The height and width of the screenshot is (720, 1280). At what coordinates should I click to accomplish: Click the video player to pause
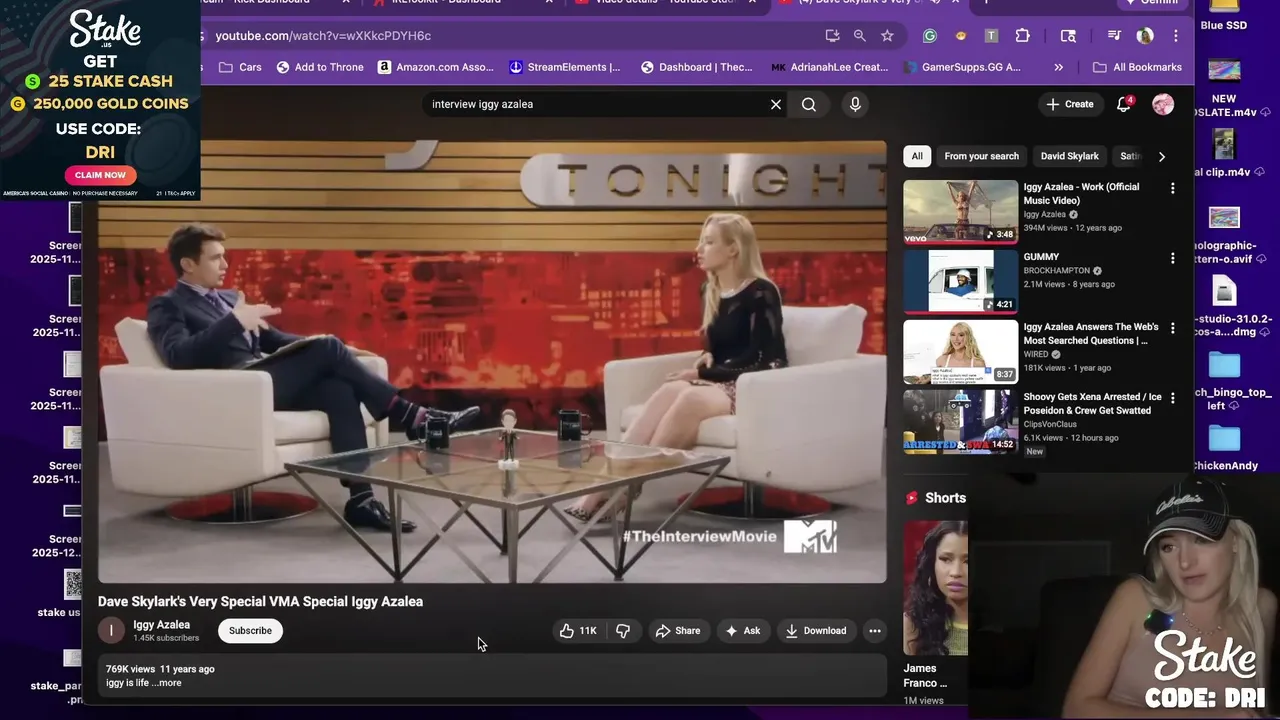492,361
